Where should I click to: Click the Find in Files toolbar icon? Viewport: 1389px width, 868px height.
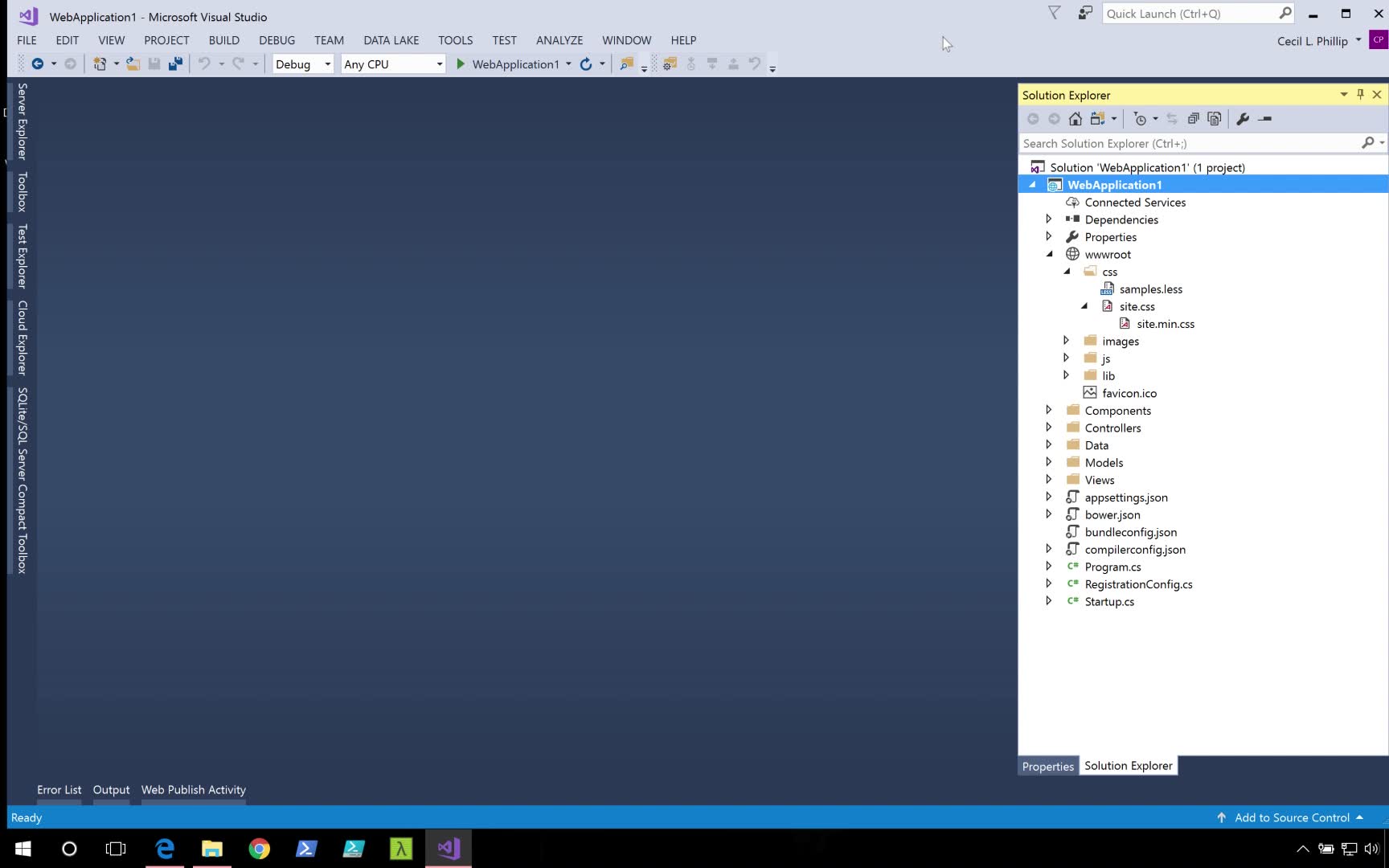point(627,64)
